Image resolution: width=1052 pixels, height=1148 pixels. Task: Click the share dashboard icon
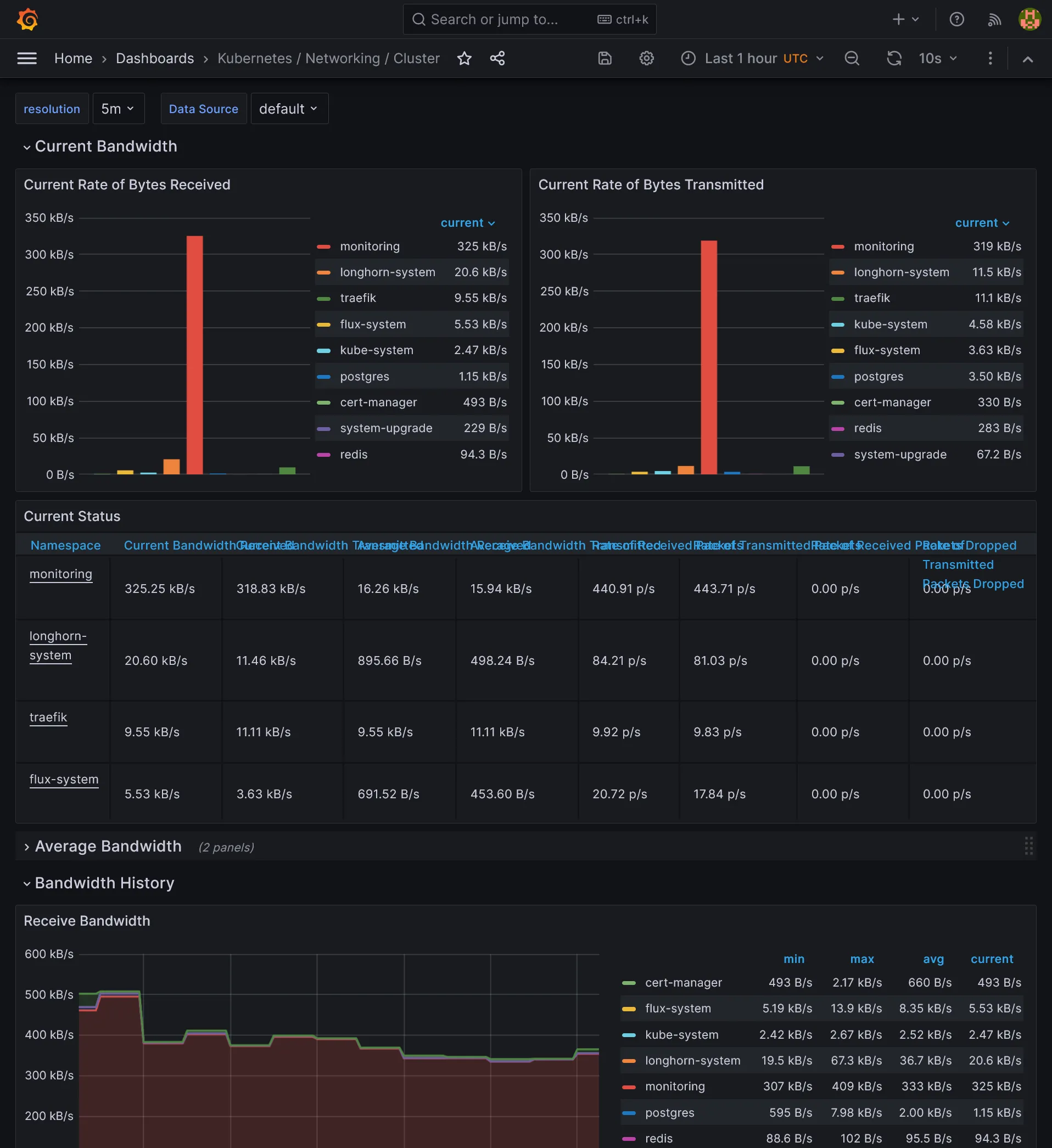tap(497, 58)
